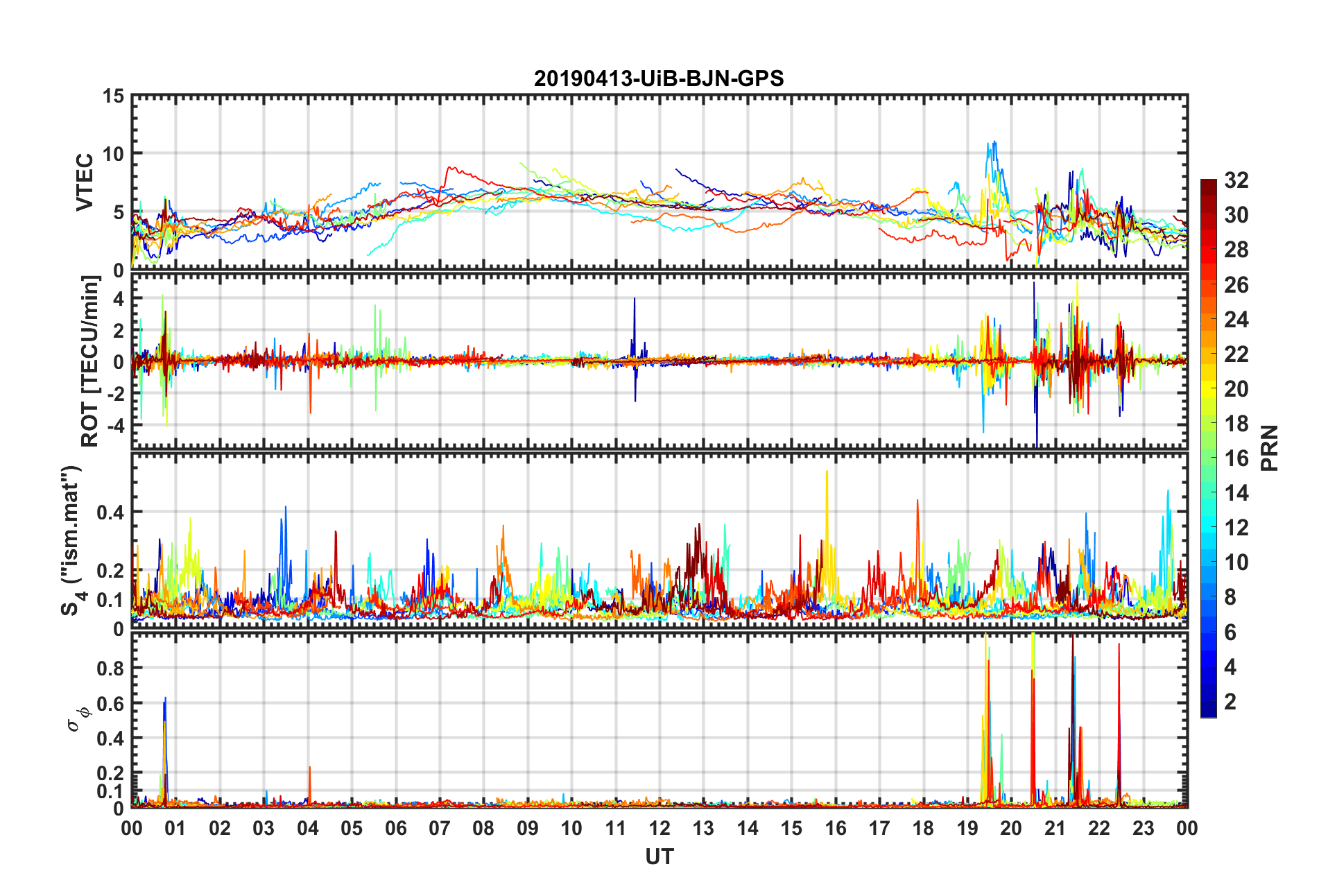Screen dimensions: 1319x896
Task: Click inside the S4 scintillation plot panel
Action: click(x=659, y=541)
